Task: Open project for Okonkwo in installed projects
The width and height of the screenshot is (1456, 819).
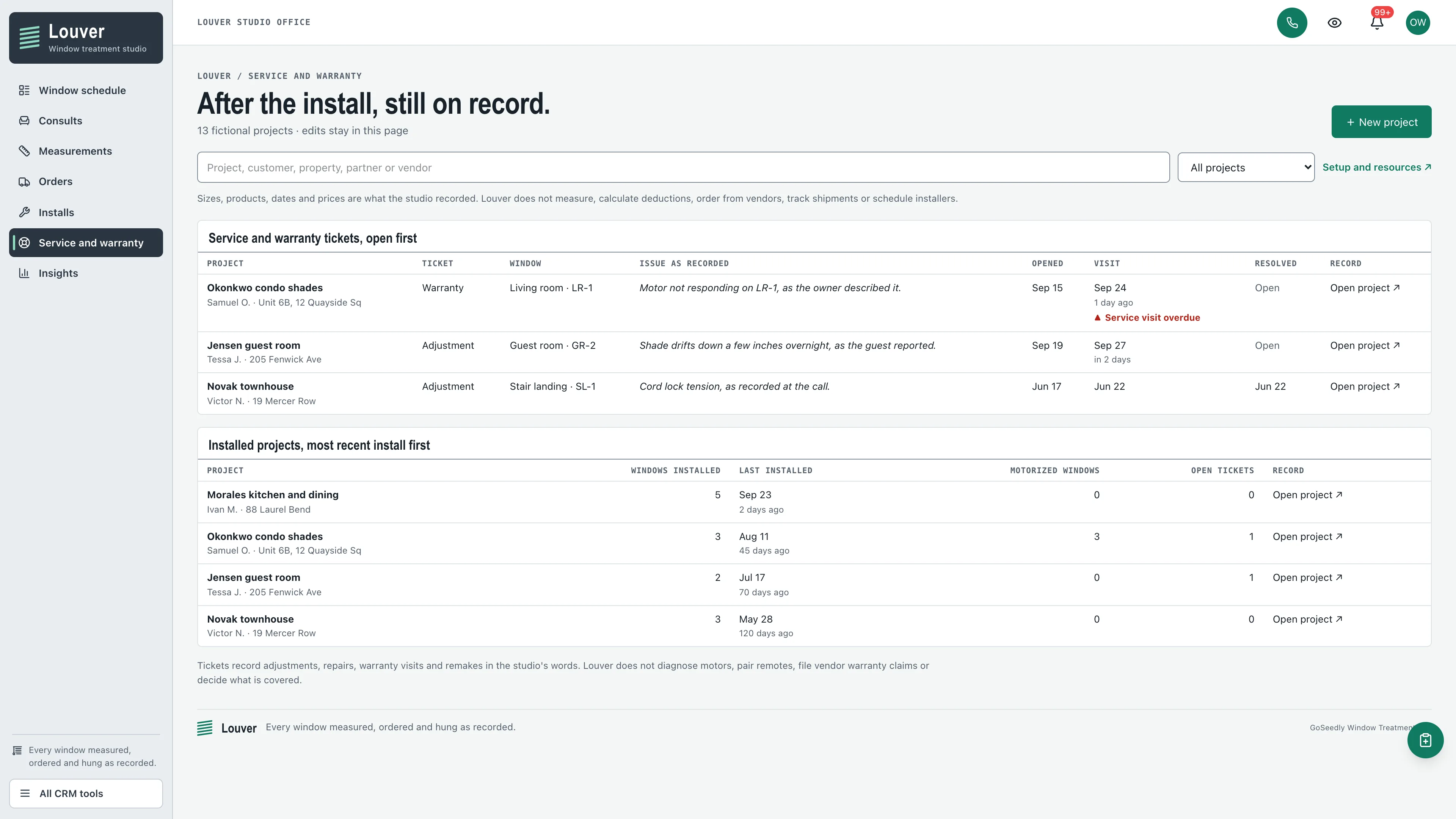Action: coord(1307,537)
